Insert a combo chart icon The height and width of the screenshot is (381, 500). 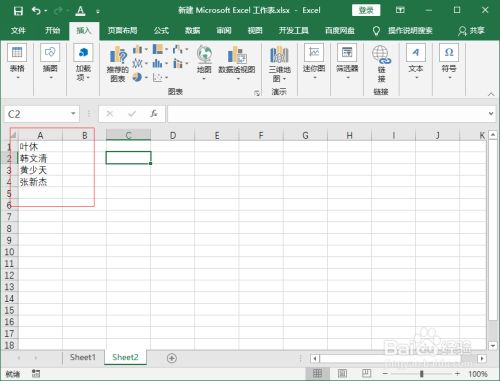click(x=178, y=63)
